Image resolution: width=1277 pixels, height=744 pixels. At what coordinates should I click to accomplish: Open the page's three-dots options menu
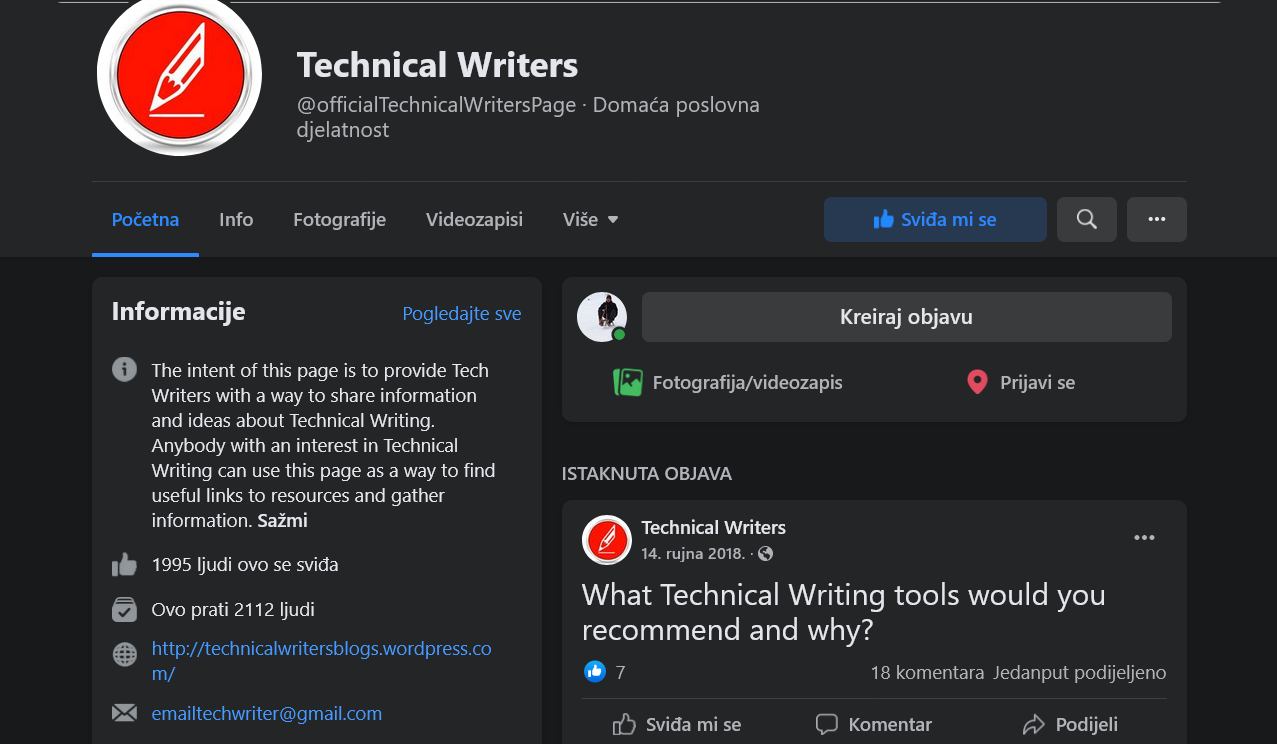tap(1156, 219)
